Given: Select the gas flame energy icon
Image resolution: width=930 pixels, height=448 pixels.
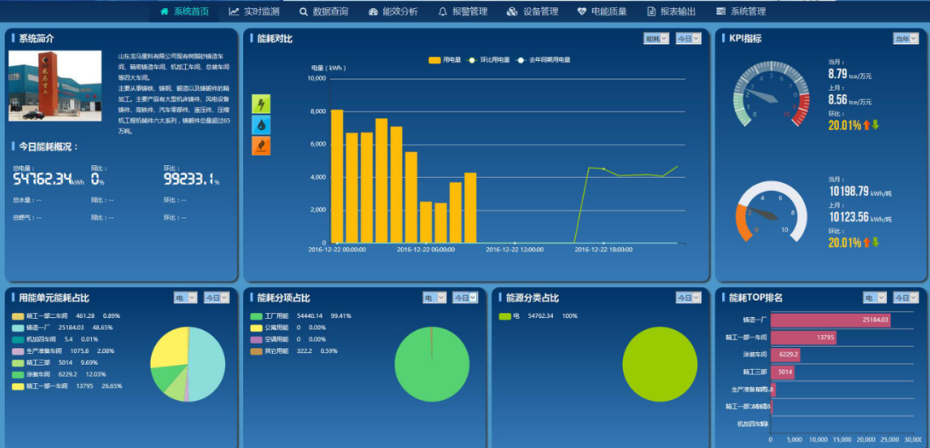Looking at the screenshot, I should pos(261,146).
